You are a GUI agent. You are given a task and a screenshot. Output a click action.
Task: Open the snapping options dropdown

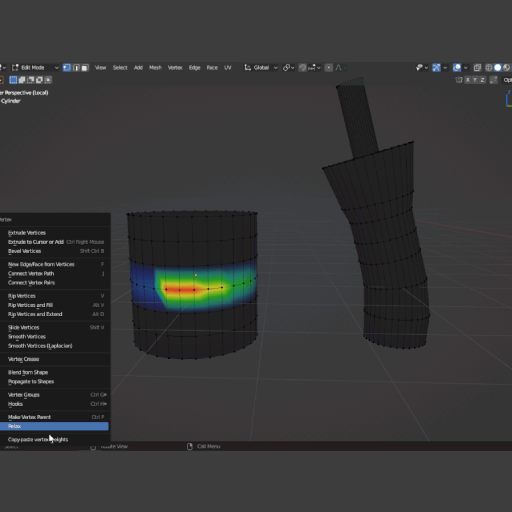click(314, 68)
